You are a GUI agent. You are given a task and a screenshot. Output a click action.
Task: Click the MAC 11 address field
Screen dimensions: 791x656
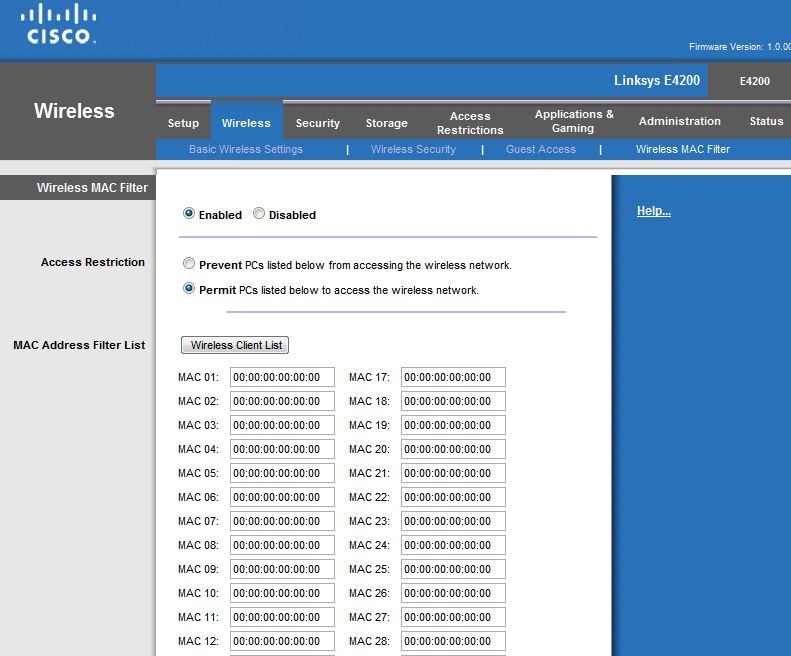tap(282, 617)
